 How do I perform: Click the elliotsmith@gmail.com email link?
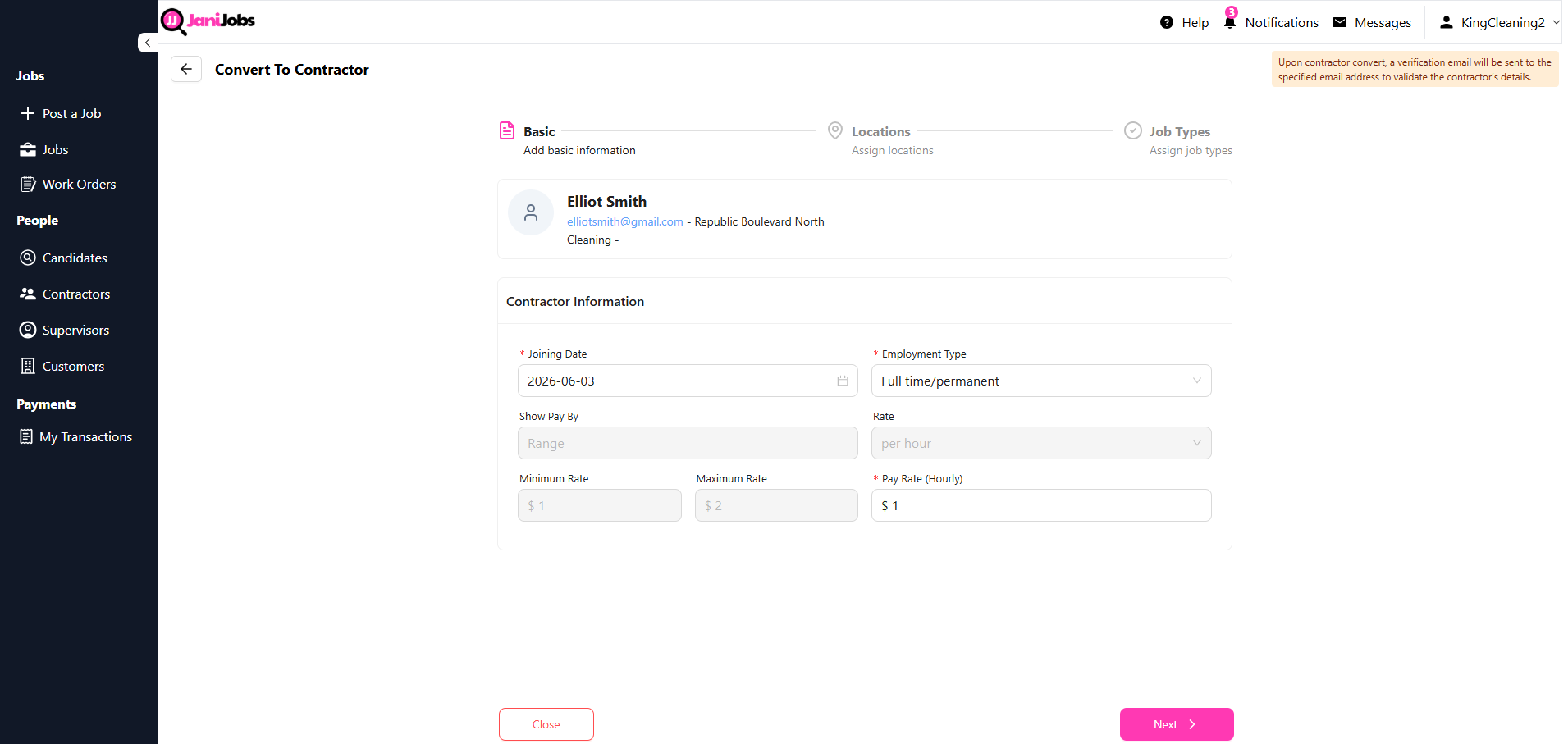[624, 221]
